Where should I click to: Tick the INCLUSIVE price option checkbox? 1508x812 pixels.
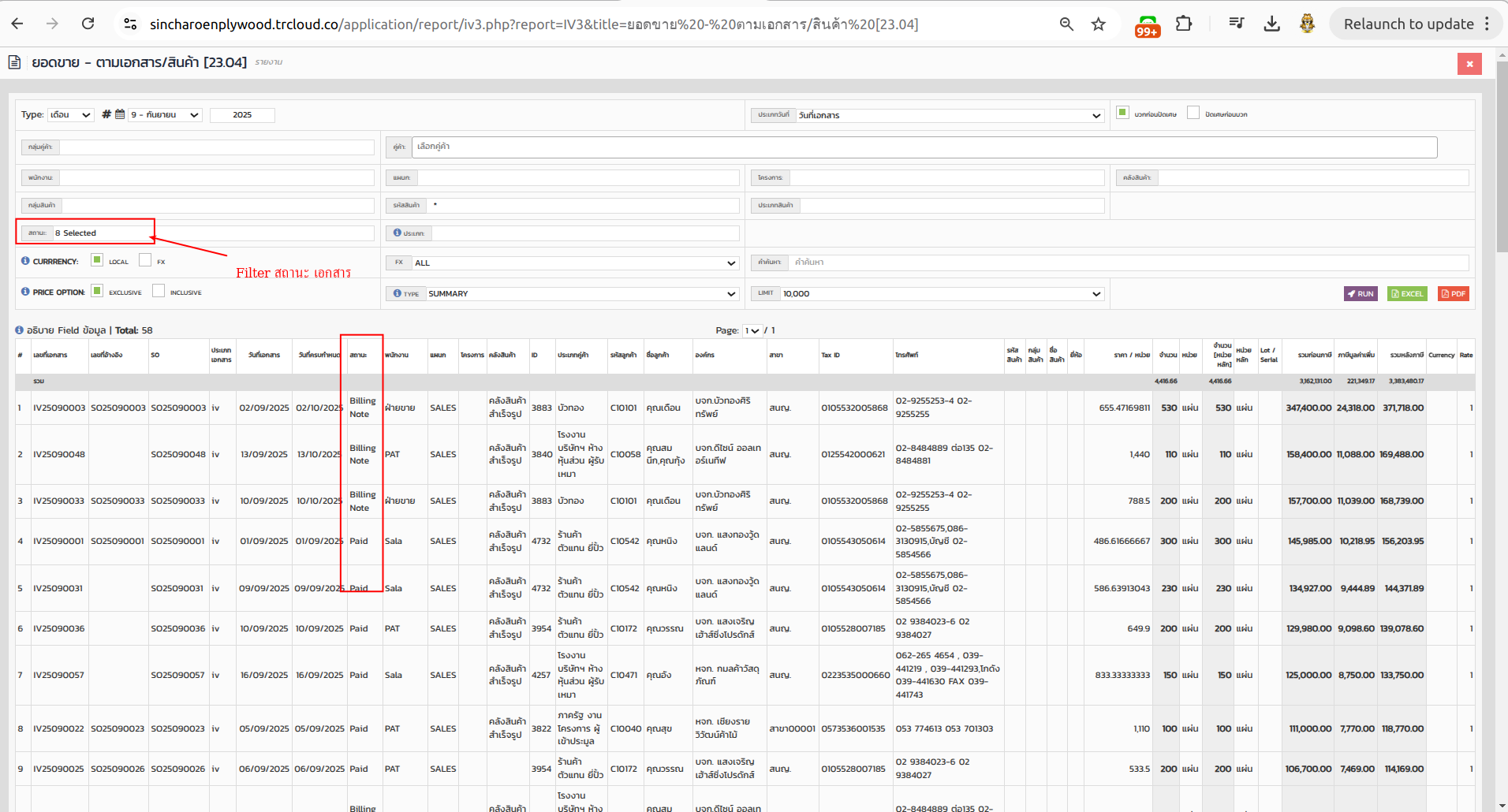(x=159, y=291)
